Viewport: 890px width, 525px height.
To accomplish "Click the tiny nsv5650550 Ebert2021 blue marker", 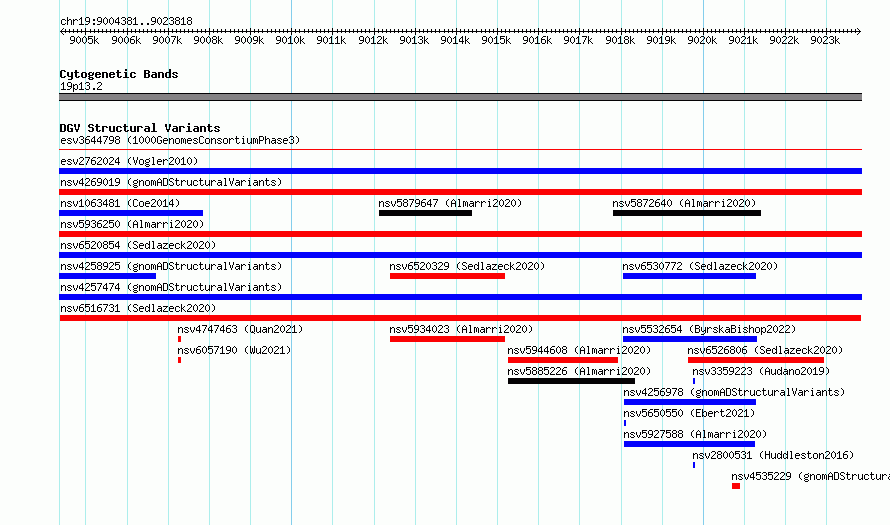I will coord(625,423).
